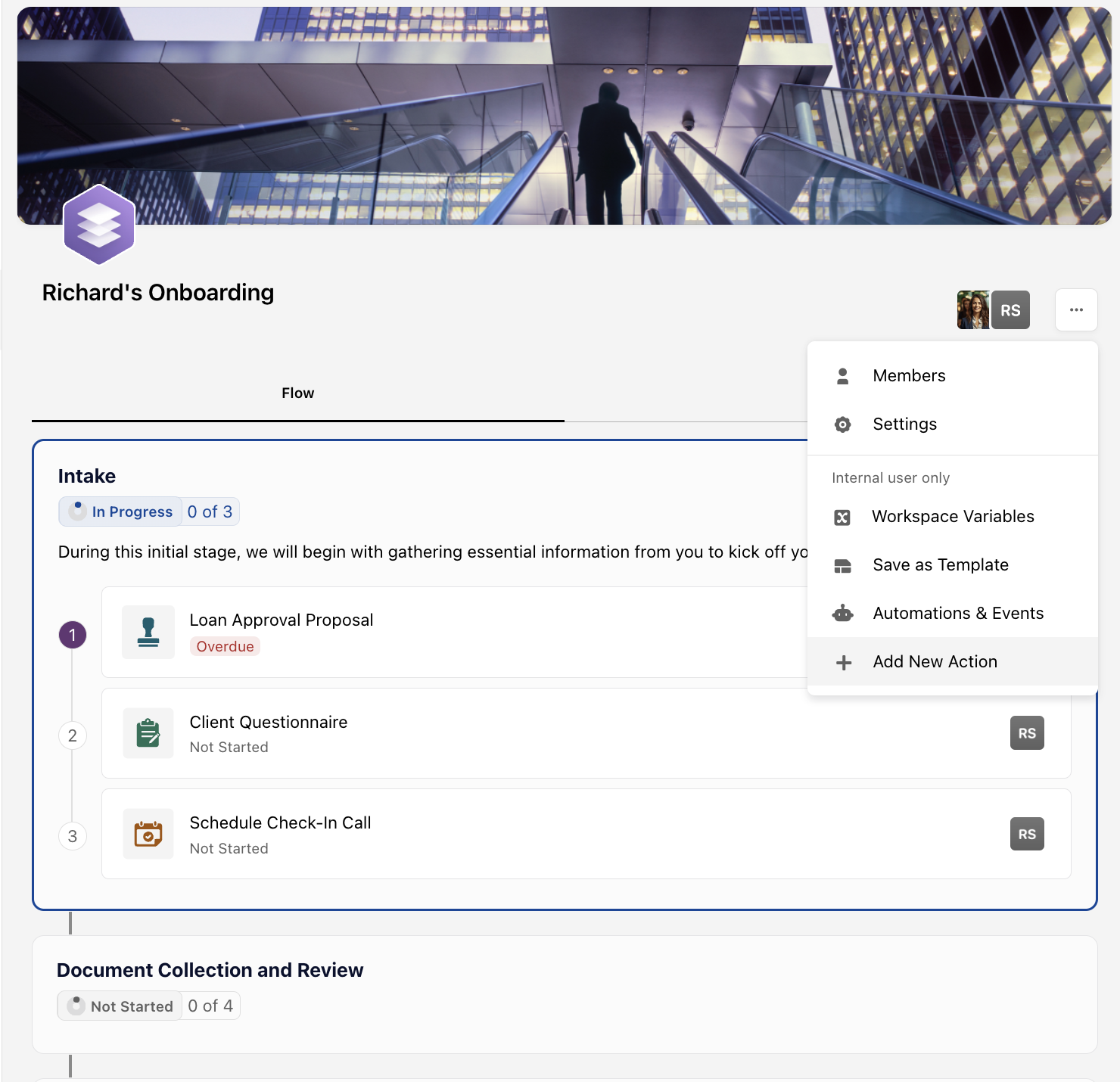Open the ellipsis options menu button
1120x1082 pixels.
[1076, 309]
